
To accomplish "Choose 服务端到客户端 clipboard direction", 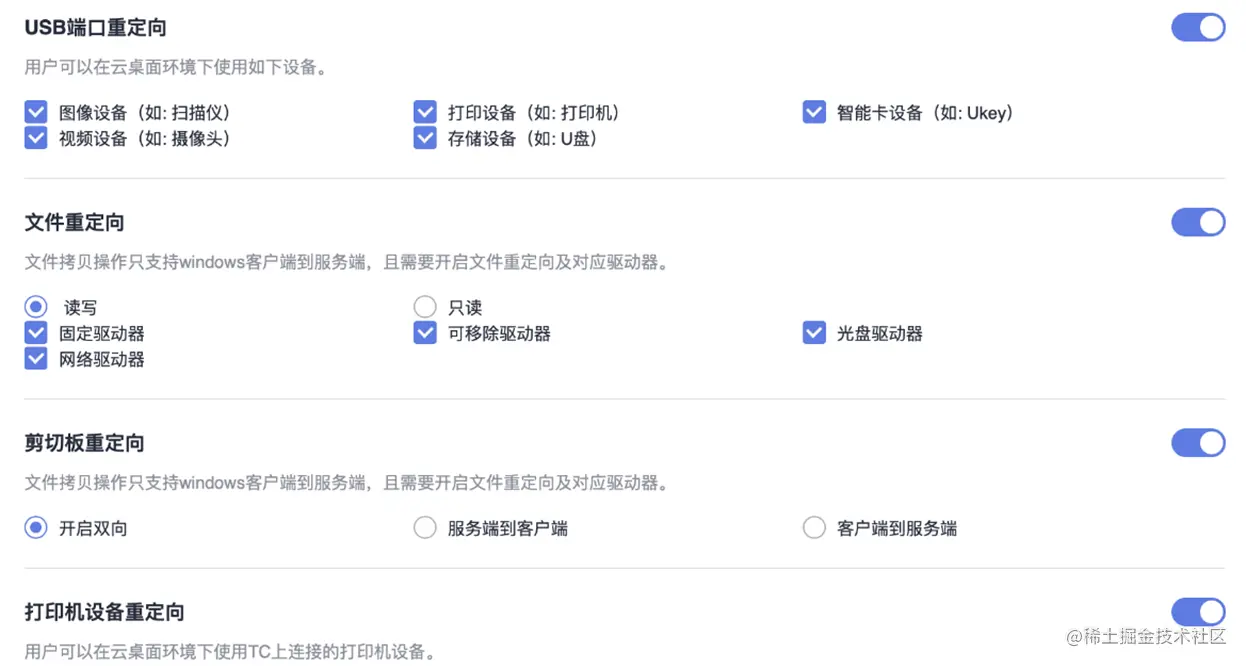I will [x=425, y=528].
